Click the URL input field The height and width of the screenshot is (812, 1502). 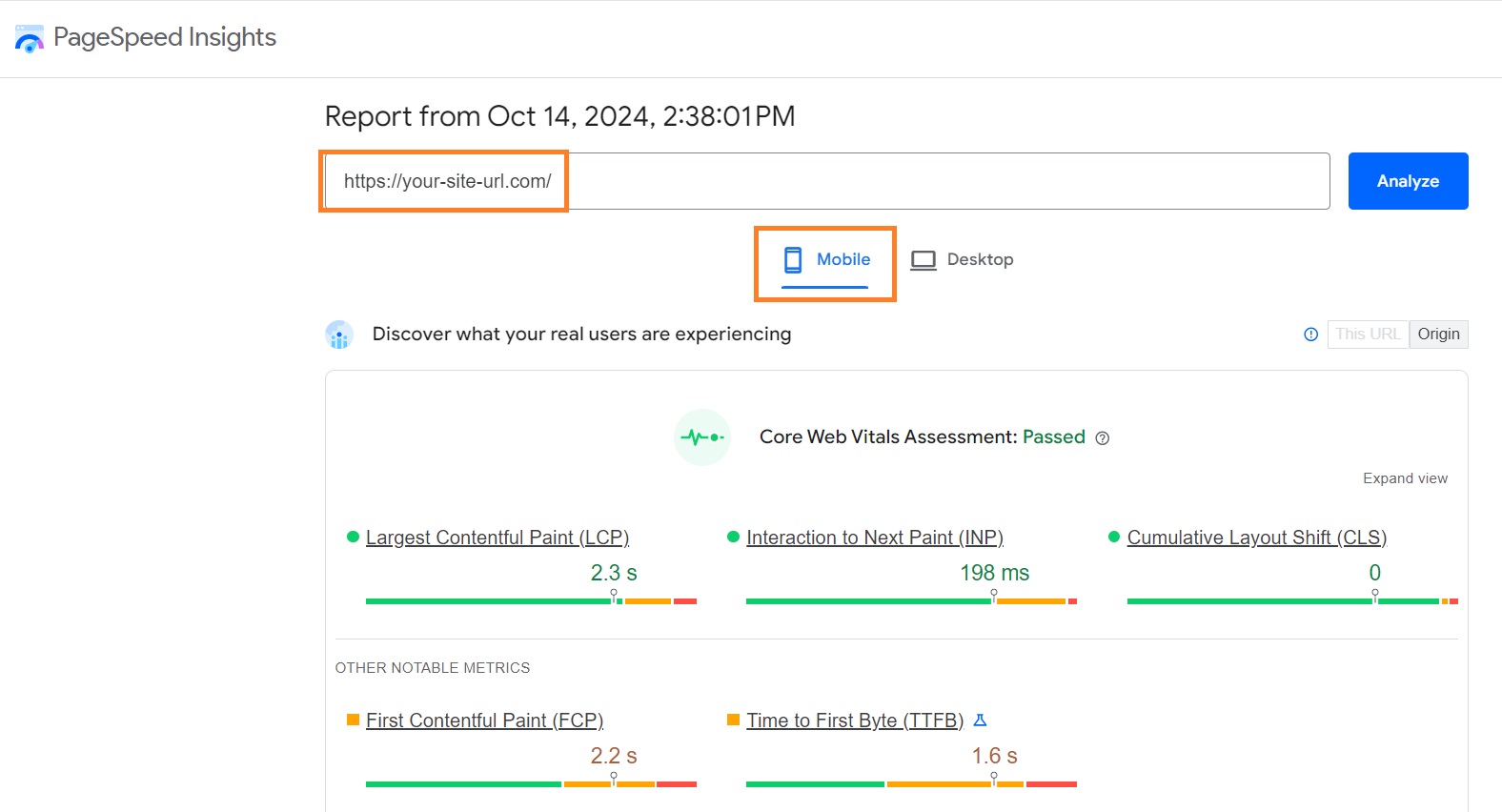point(827,181)
